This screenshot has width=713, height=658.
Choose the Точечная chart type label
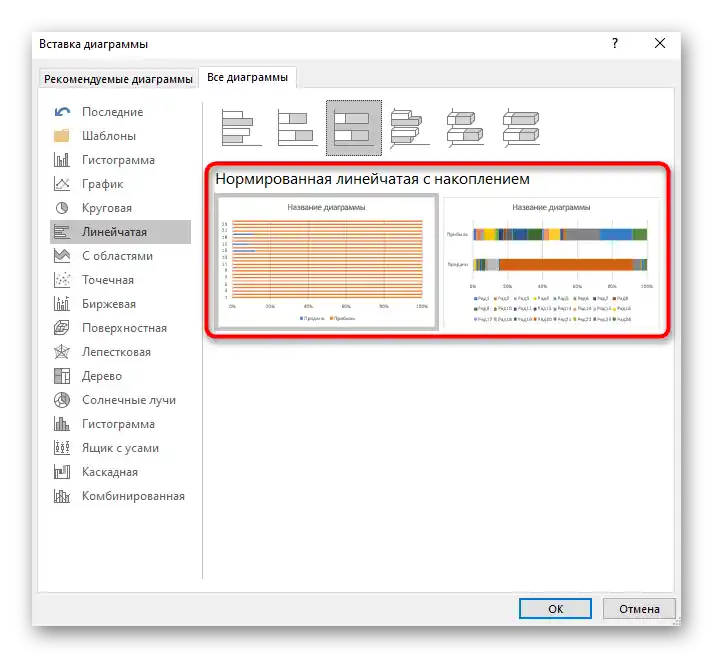[x=108, y=280]
